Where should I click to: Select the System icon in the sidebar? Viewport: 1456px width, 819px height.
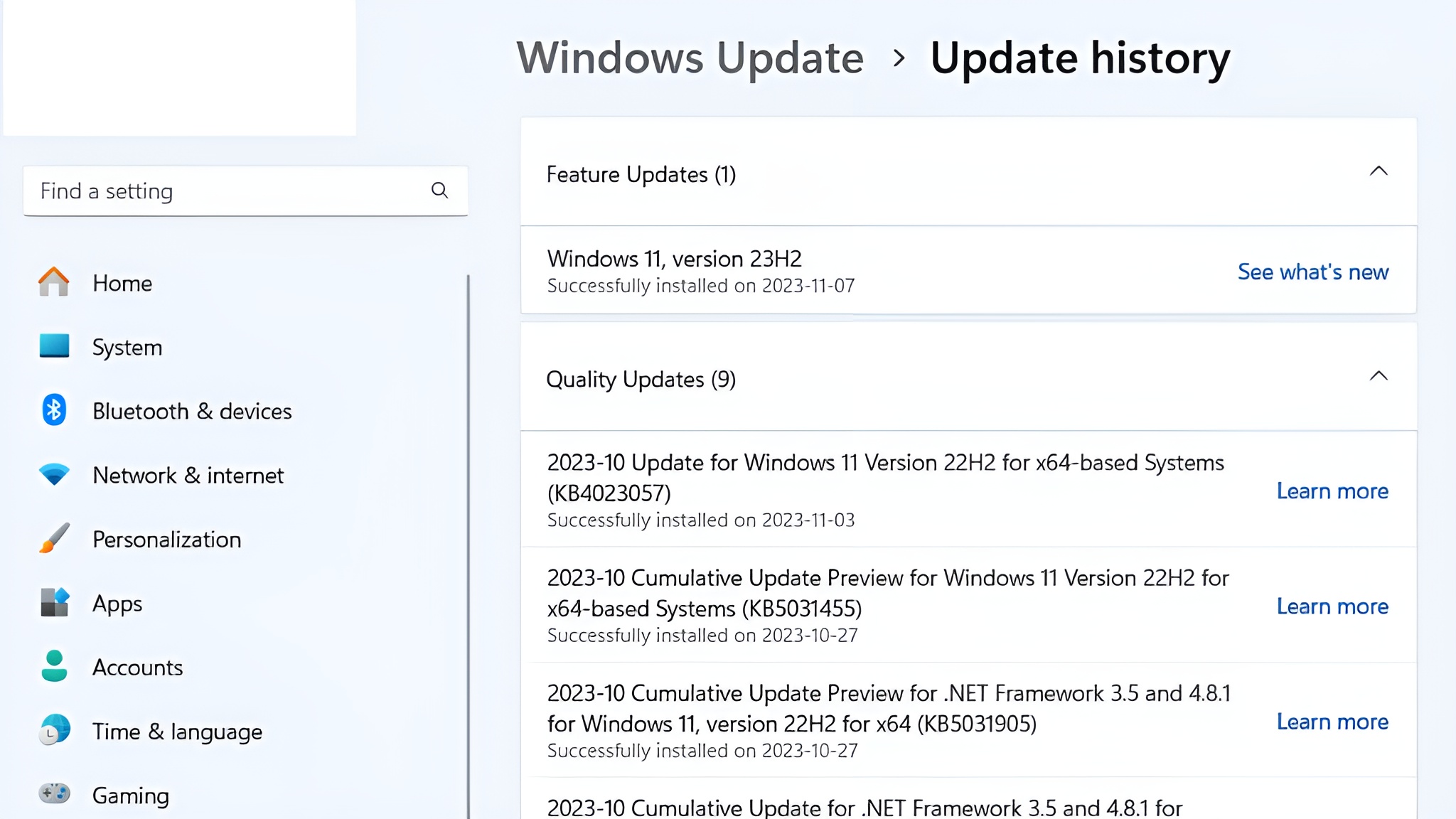[54, 347]
